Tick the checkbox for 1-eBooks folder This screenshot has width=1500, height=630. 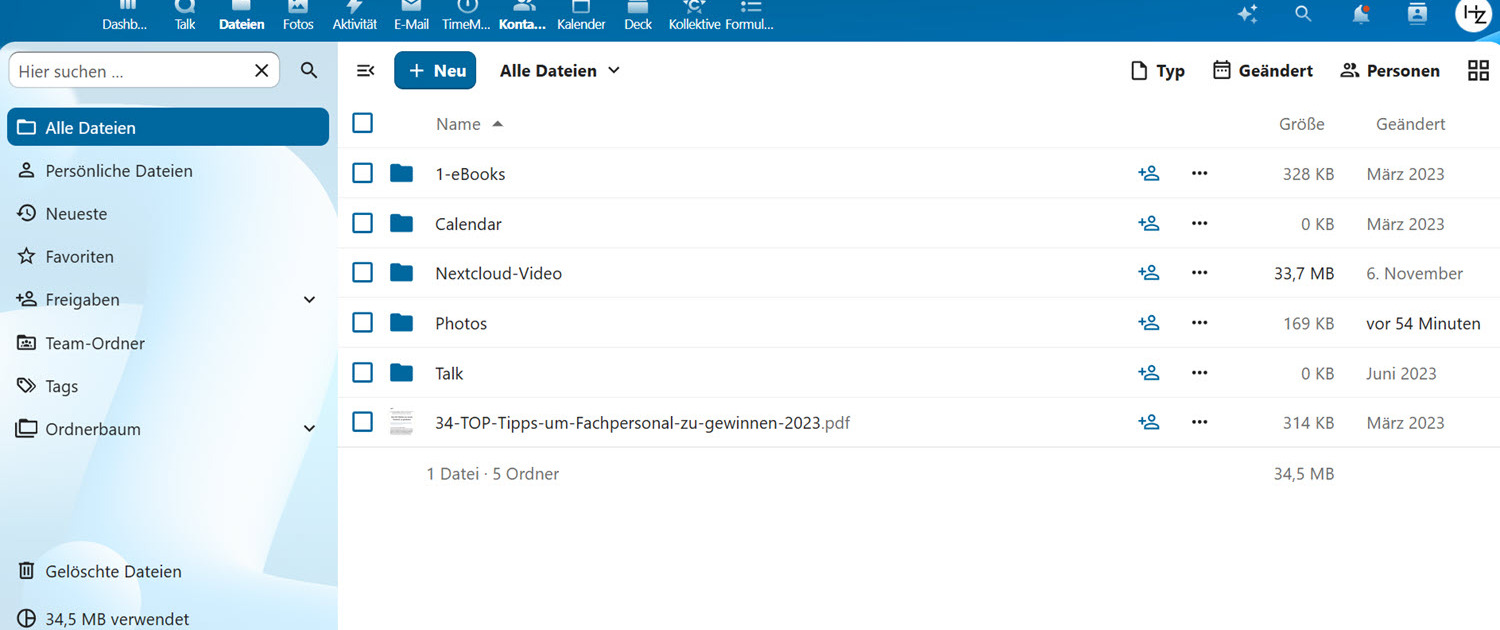(x=363, y=173)
